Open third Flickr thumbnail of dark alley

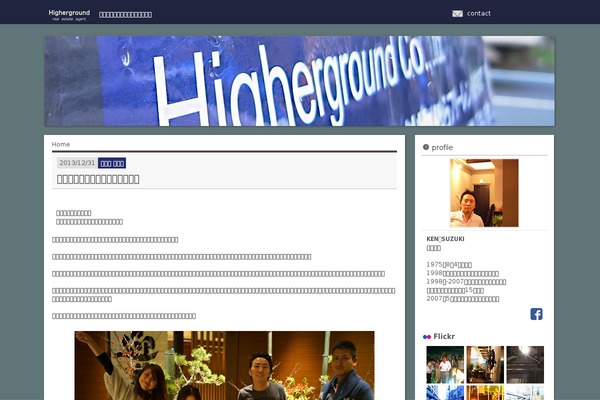pos(525,365)
